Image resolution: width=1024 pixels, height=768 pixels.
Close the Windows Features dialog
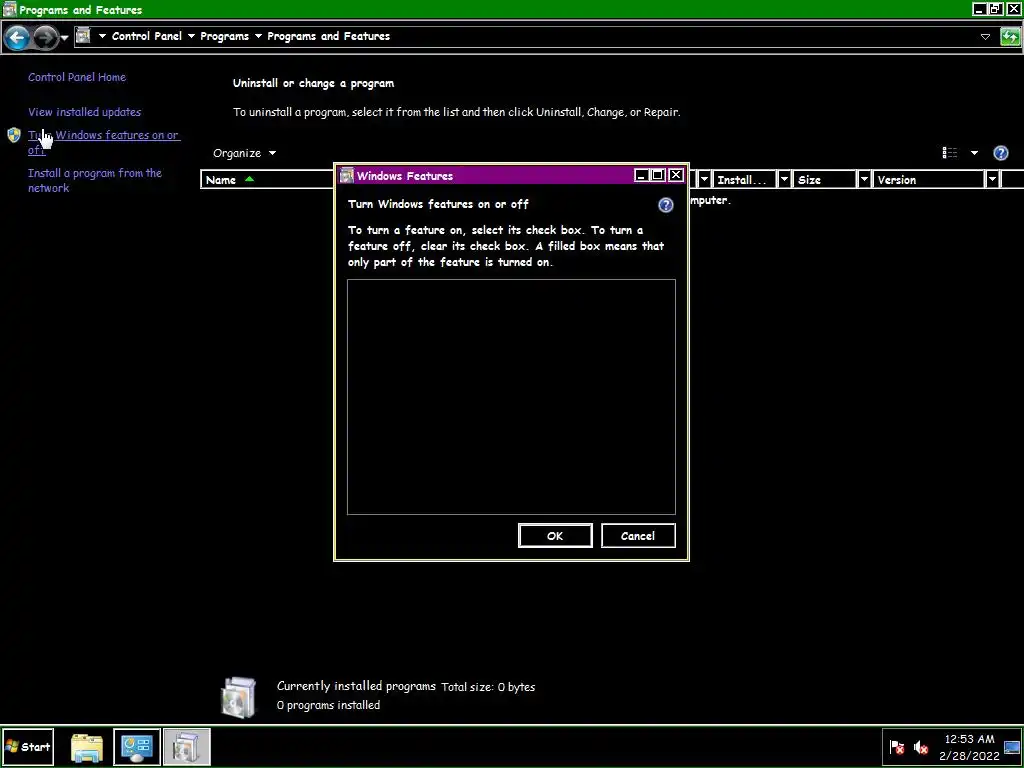tap(676, 175)
